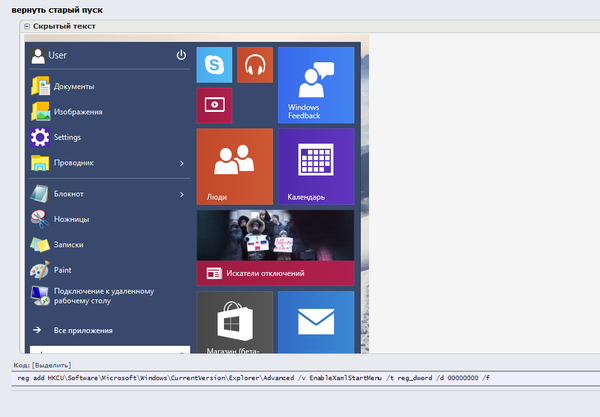Open the Music headphones tile
This screenshot has width=600, height=417.
(x=255, y=65)
